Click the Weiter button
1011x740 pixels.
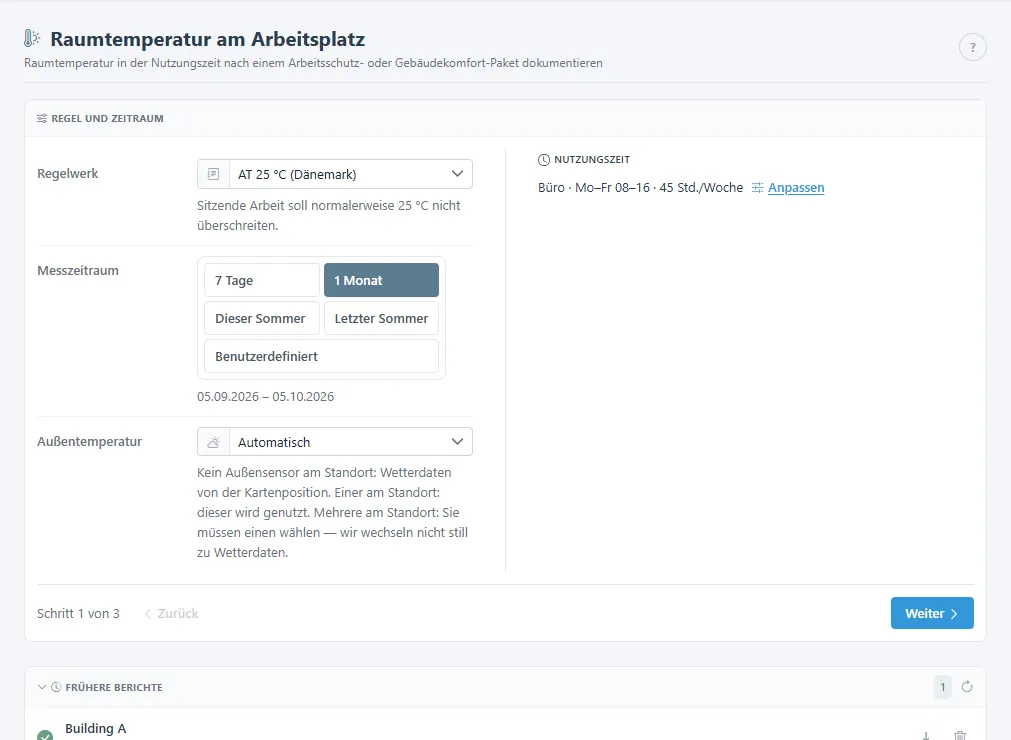(932, 613)
